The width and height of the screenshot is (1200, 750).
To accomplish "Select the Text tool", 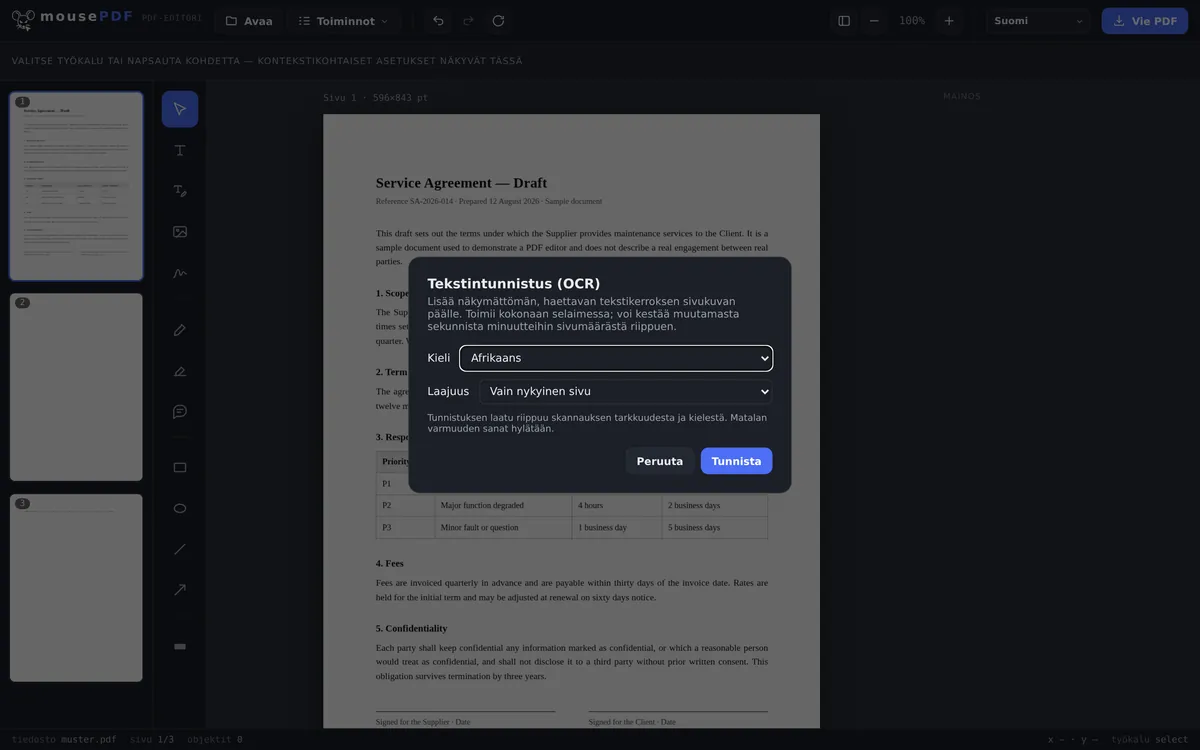I will point(180,150).
